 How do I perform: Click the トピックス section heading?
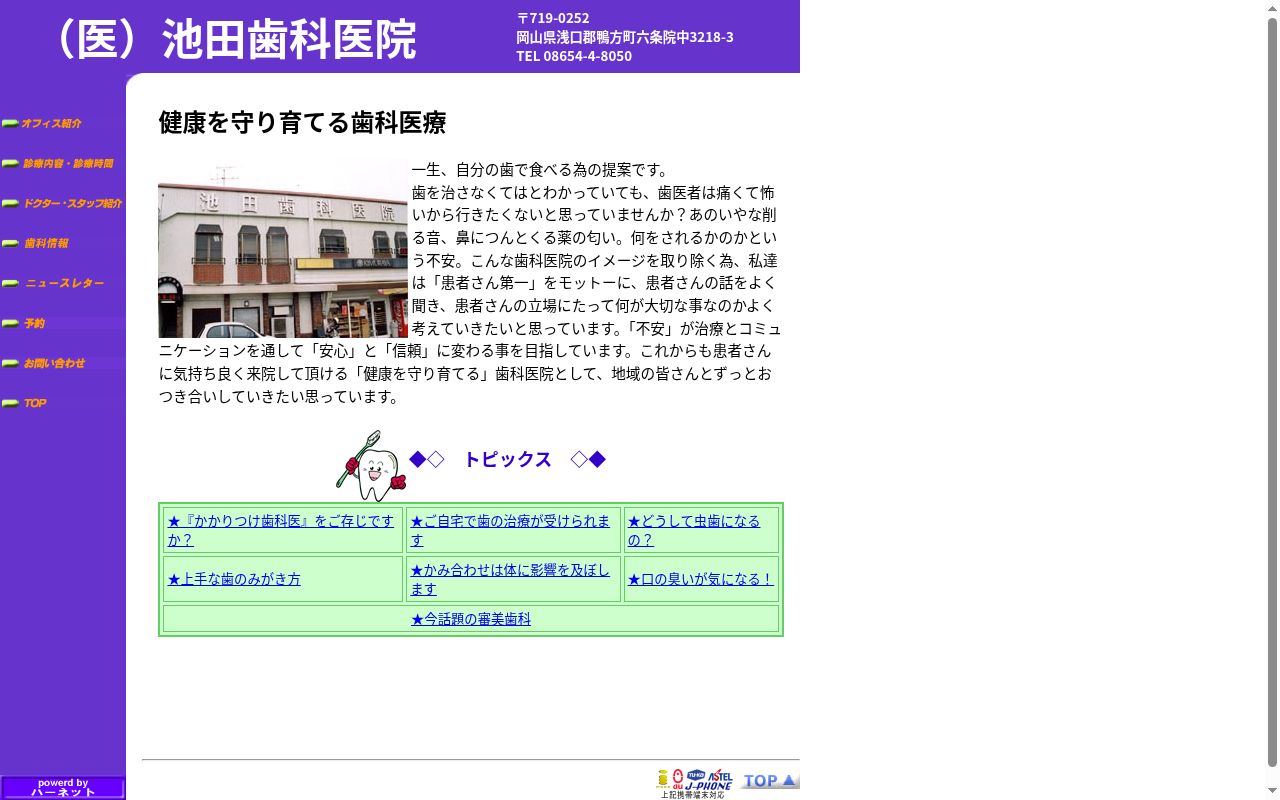507,459
